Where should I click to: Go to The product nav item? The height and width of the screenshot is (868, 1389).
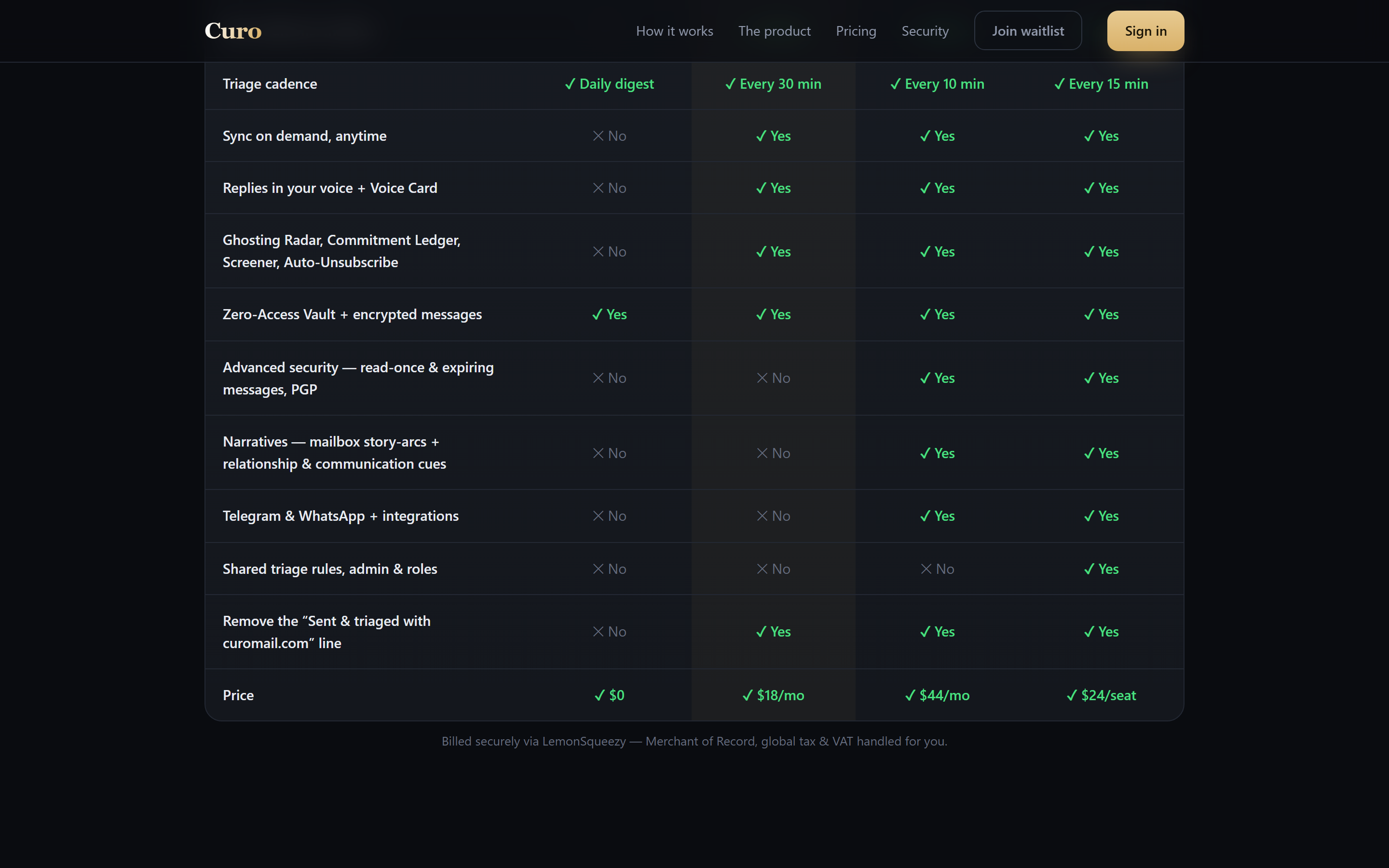(774, 31)
